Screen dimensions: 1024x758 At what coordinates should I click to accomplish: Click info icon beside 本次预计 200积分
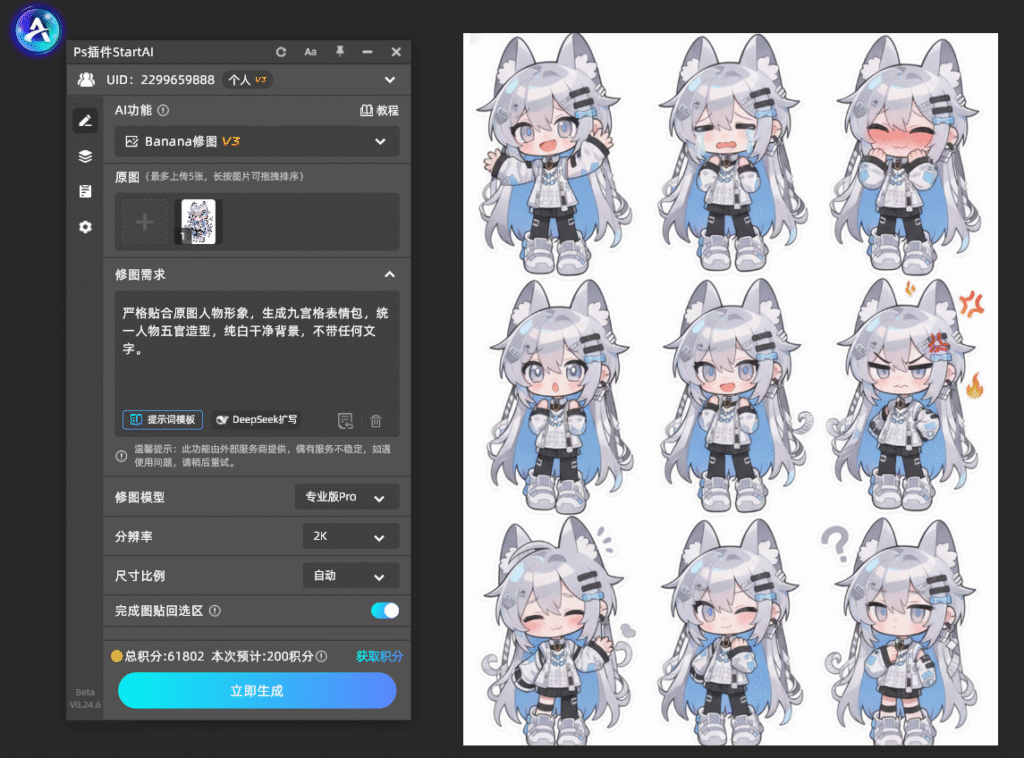(322, 656)
